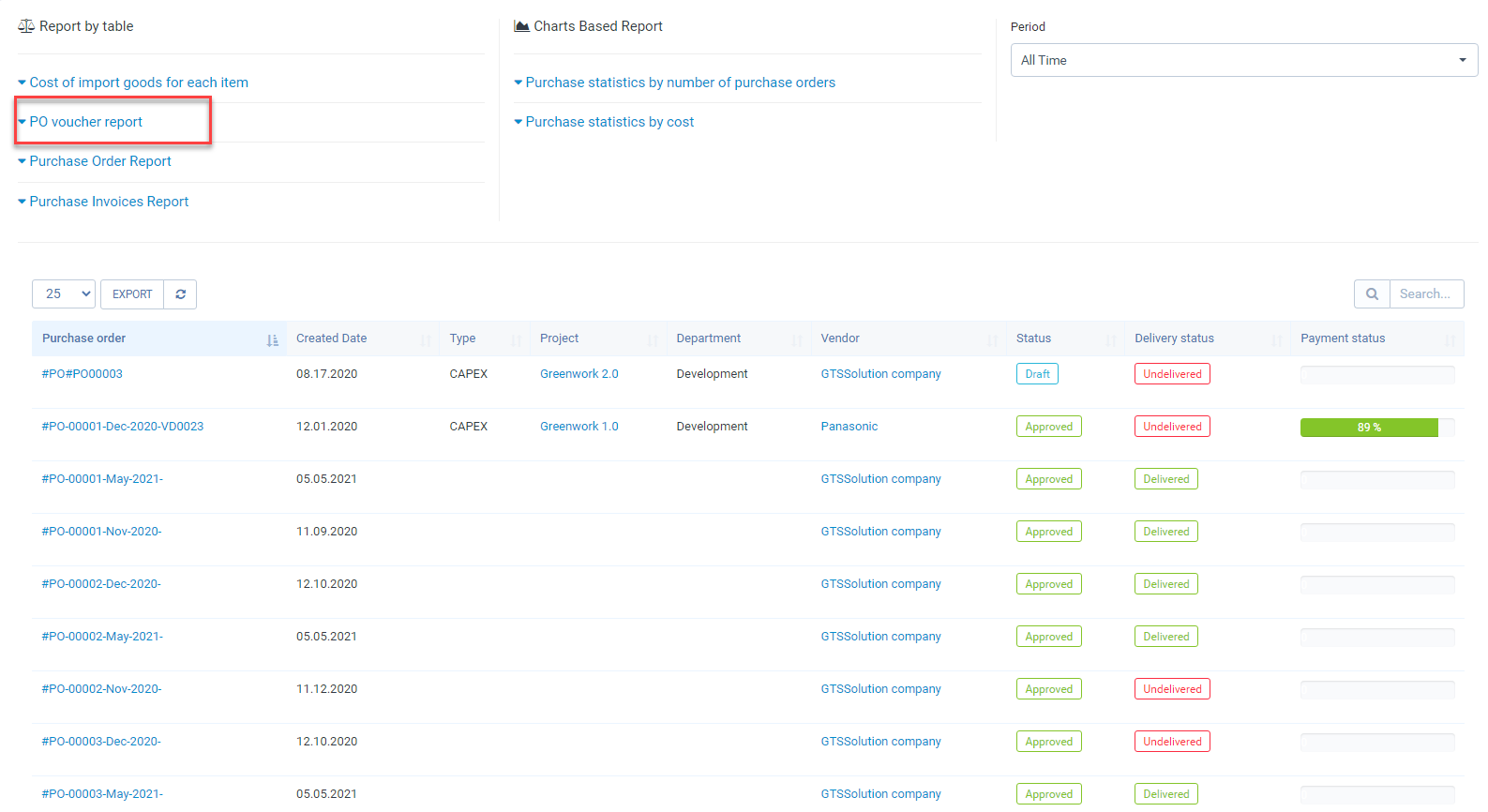
Task: Click sort arrows on Payment status column
Action: [x=1450, y=339]
